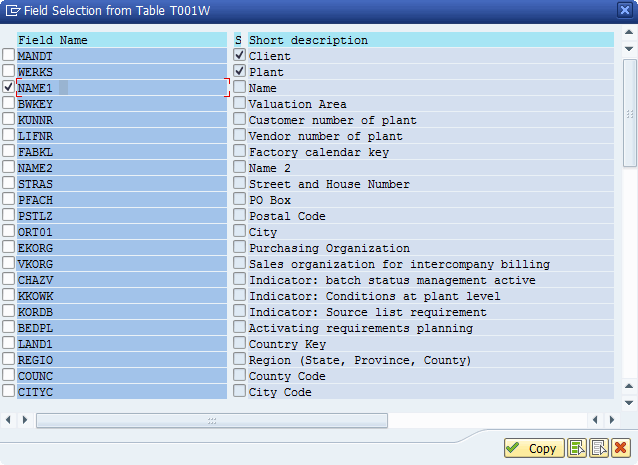Toggle selection checkbox beside Postal Code
This screenshot has height=465, width=638.
pyautogui.click(x=240, y=215)
